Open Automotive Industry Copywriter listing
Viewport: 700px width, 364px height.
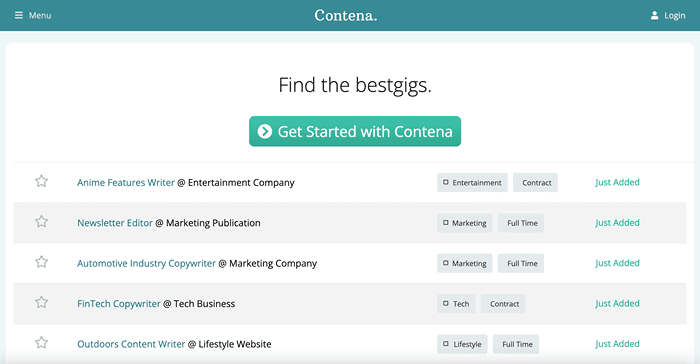pos(146,264)
